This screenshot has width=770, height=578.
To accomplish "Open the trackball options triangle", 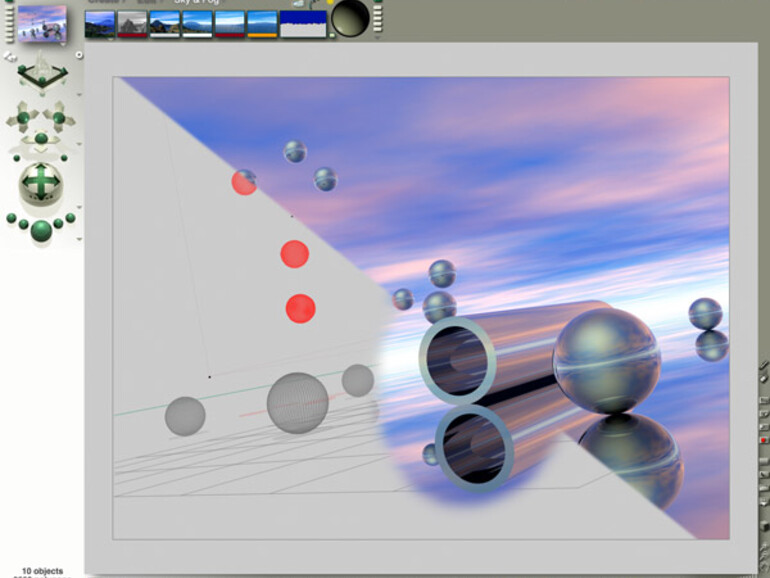I will [x=79, y=207].
